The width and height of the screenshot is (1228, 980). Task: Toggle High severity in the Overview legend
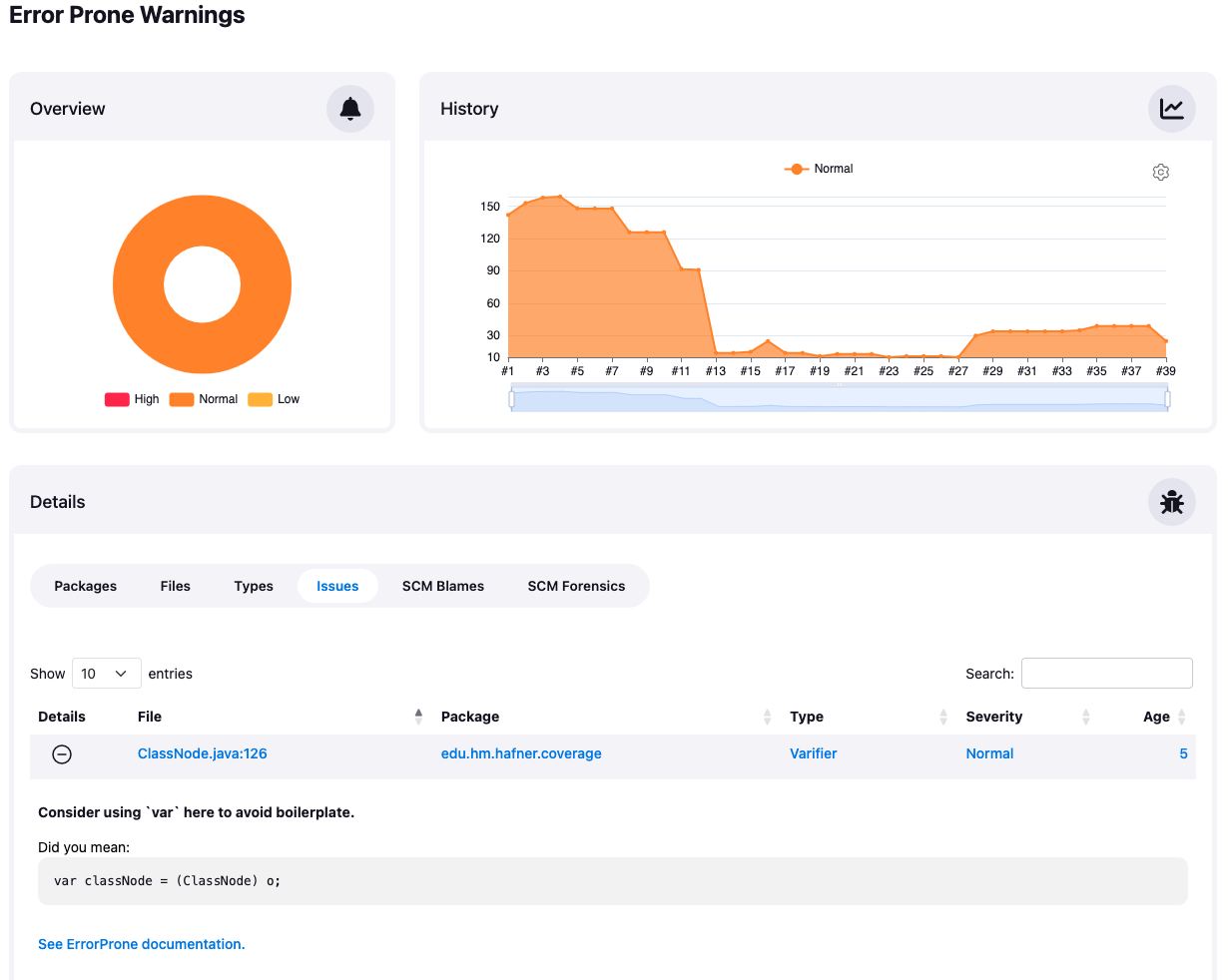pyautogui.click(x=131, y=399)
